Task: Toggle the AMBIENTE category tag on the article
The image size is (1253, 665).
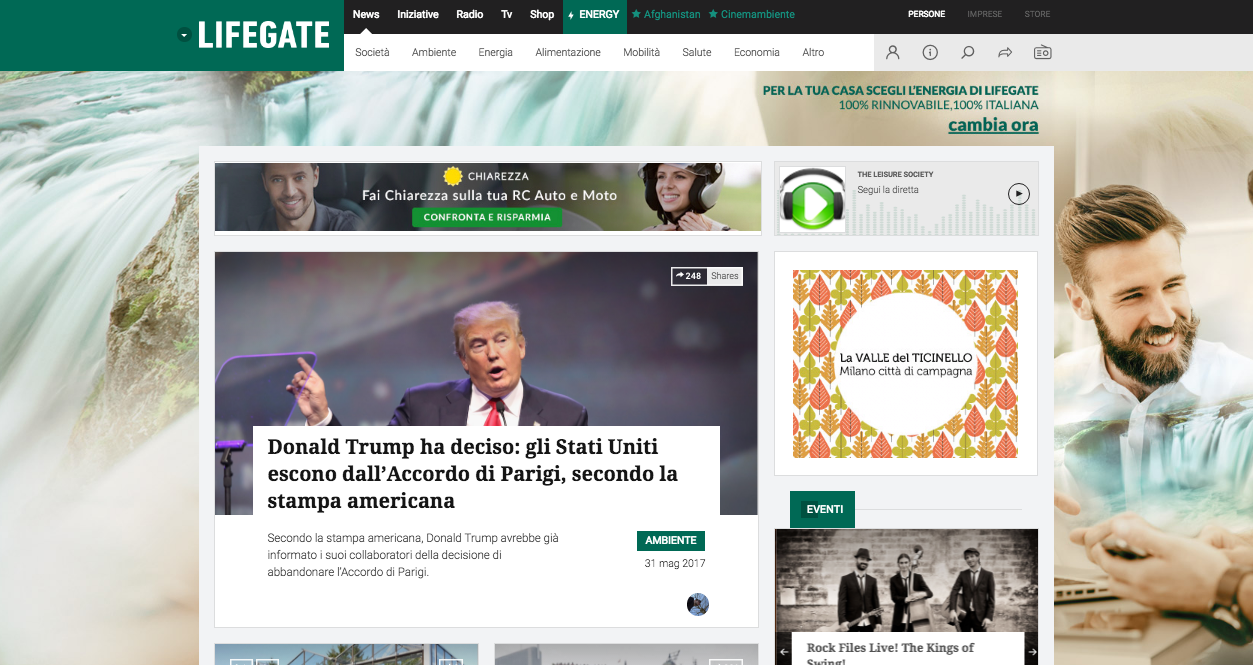Action: click(x=671, y=540)
